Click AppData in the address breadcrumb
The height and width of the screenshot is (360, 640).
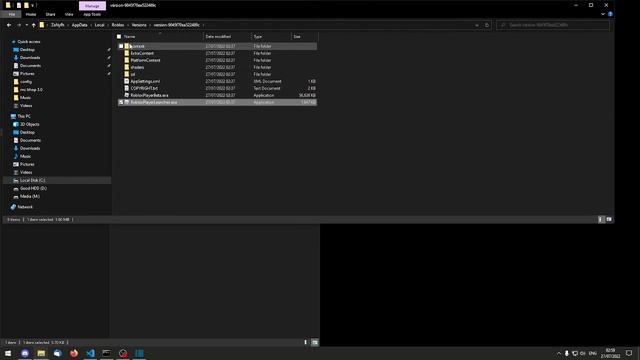click(80, 25)
